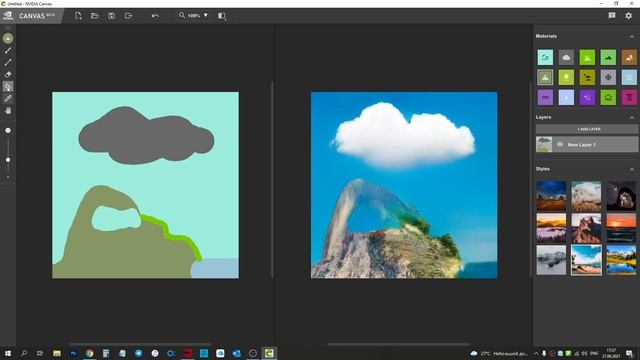
Task: Click the zoom magnifier icon
Action: tap(182, 16)
